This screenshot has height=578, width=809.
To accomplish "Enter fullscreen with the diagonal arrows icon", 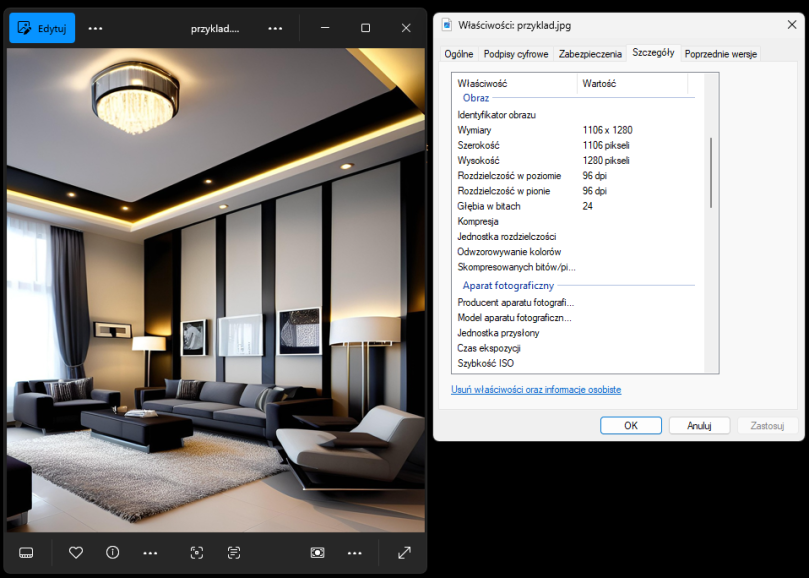I will (404, 552).
